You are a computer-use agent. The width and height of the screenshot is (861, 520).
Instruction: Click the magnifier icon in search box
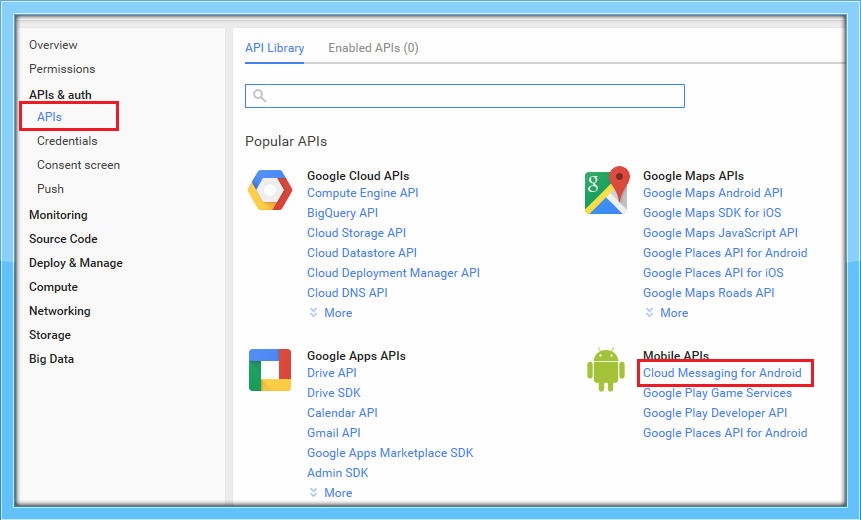click(259, 96)
